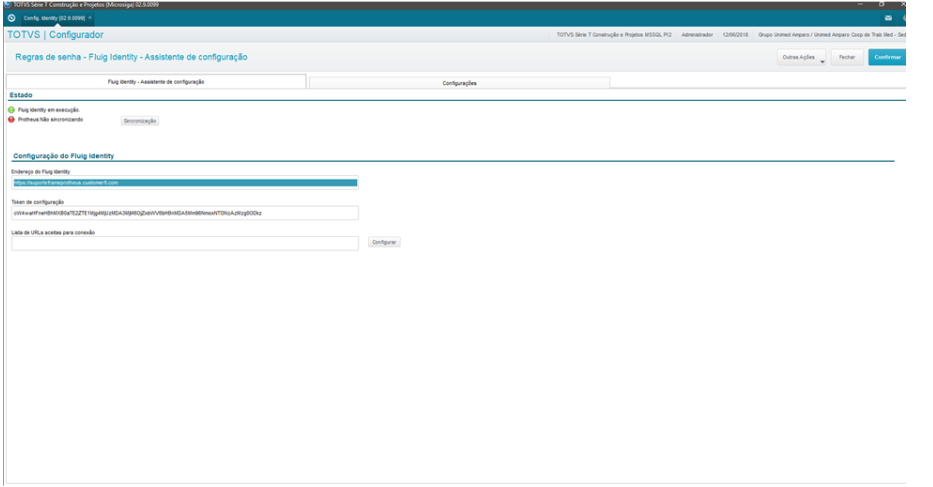Image resolution: width=933 pixels, height=487 pixels.
Task: Switch to Fluig Identity - Assistente de configuração tab
Action: 156,82
